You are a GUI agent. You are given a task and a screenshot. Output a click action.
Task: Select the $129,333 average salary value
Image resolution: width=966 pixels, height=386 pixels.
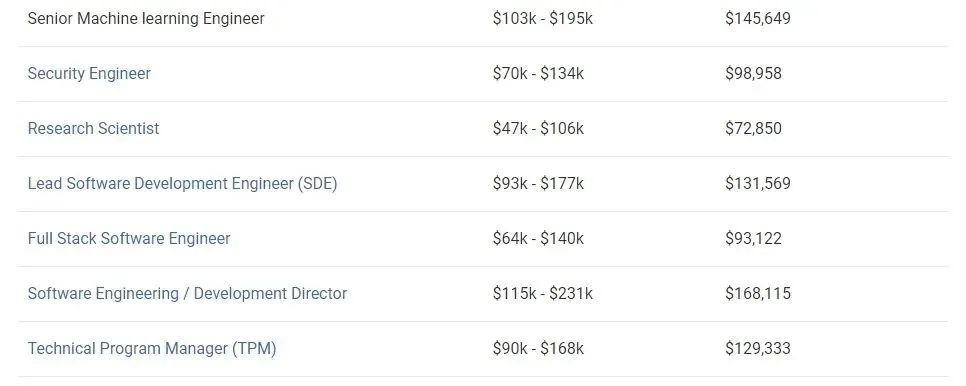click(758, 348)
